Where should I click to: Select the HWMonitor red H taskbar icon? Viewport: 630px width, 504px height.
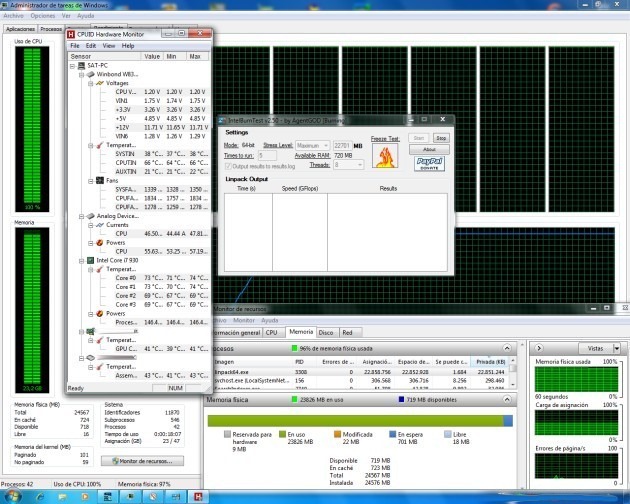point(198,497)
